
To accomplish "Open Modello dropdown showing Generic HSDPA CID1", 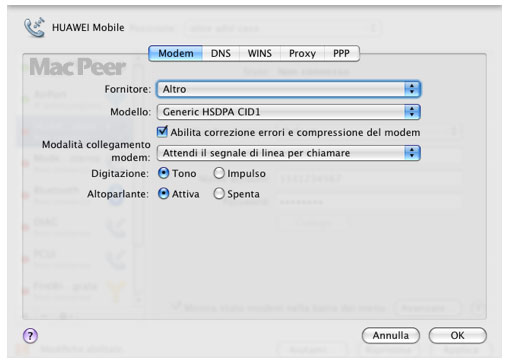I will tap(289, 112).
